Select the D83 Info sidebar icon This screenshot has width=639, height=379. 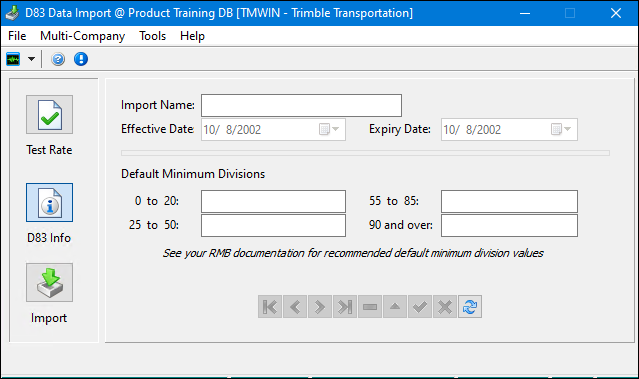point(49,203)
